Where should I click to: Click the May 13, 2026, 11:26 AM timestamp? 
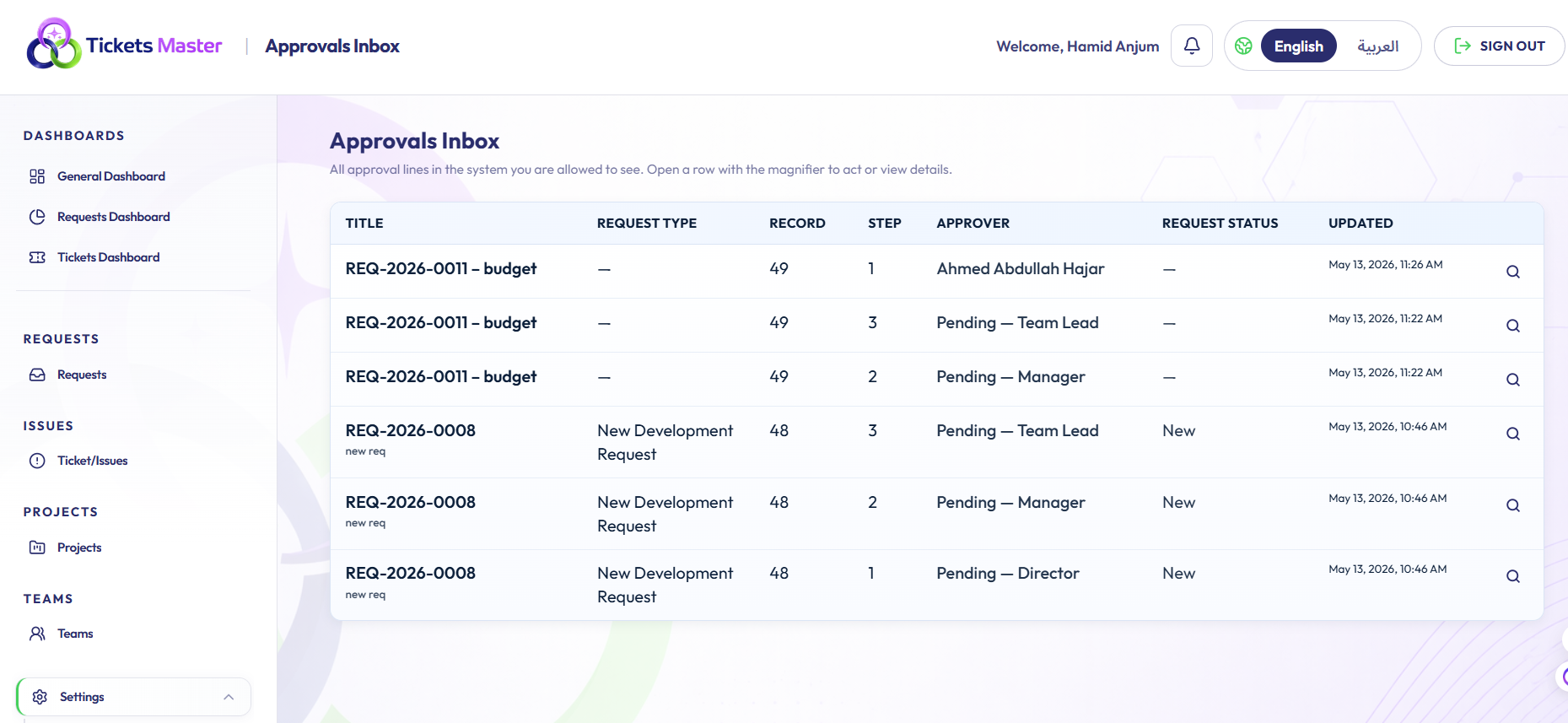coord(1385,265)
